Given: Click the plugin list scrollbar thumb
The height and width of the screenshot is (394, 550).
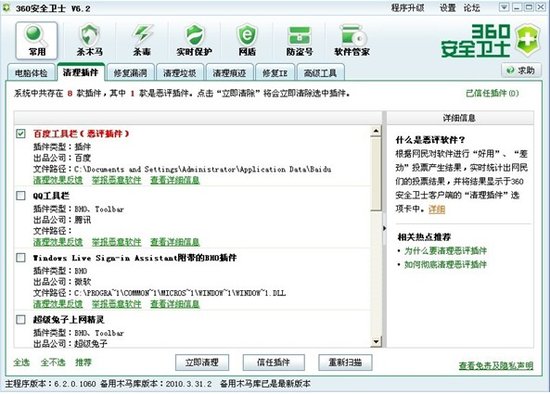Looking at the screenshot, I should point(376,174).
